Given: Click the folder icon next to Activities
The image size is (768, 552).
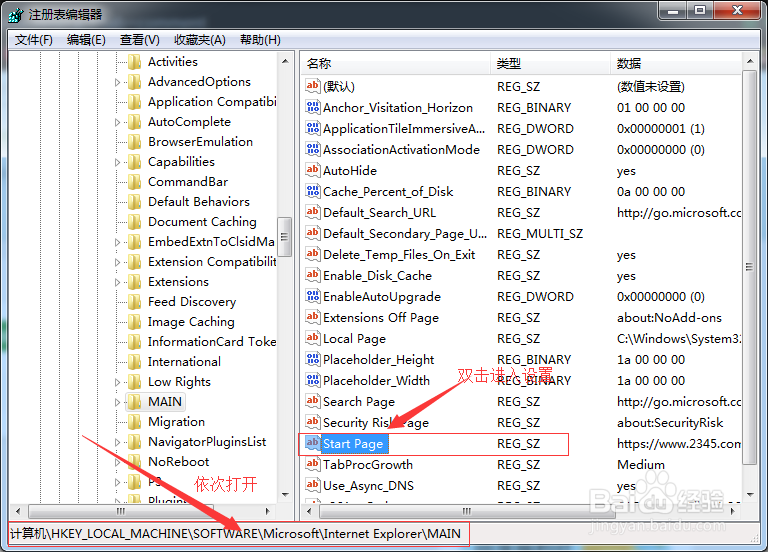Looking at the screenshot, I should click(134, 62).
